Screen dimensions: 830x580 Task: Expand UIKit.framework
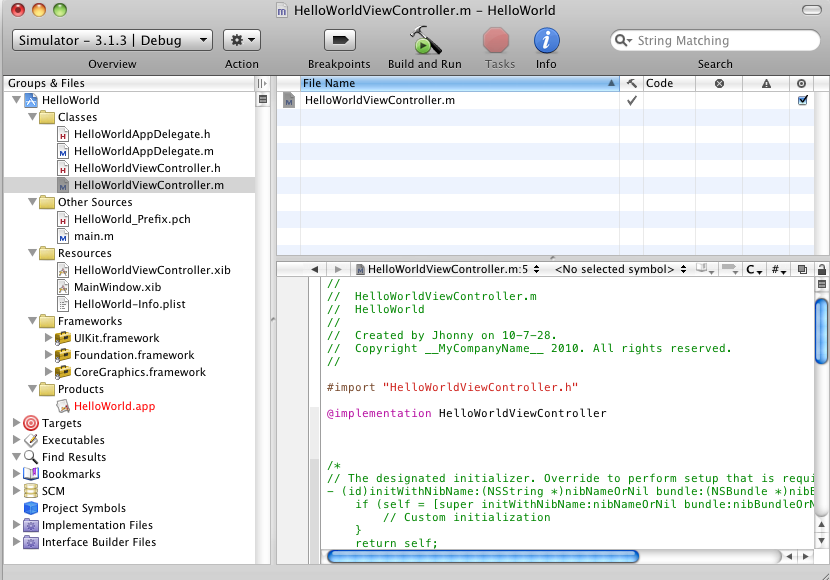48,337
